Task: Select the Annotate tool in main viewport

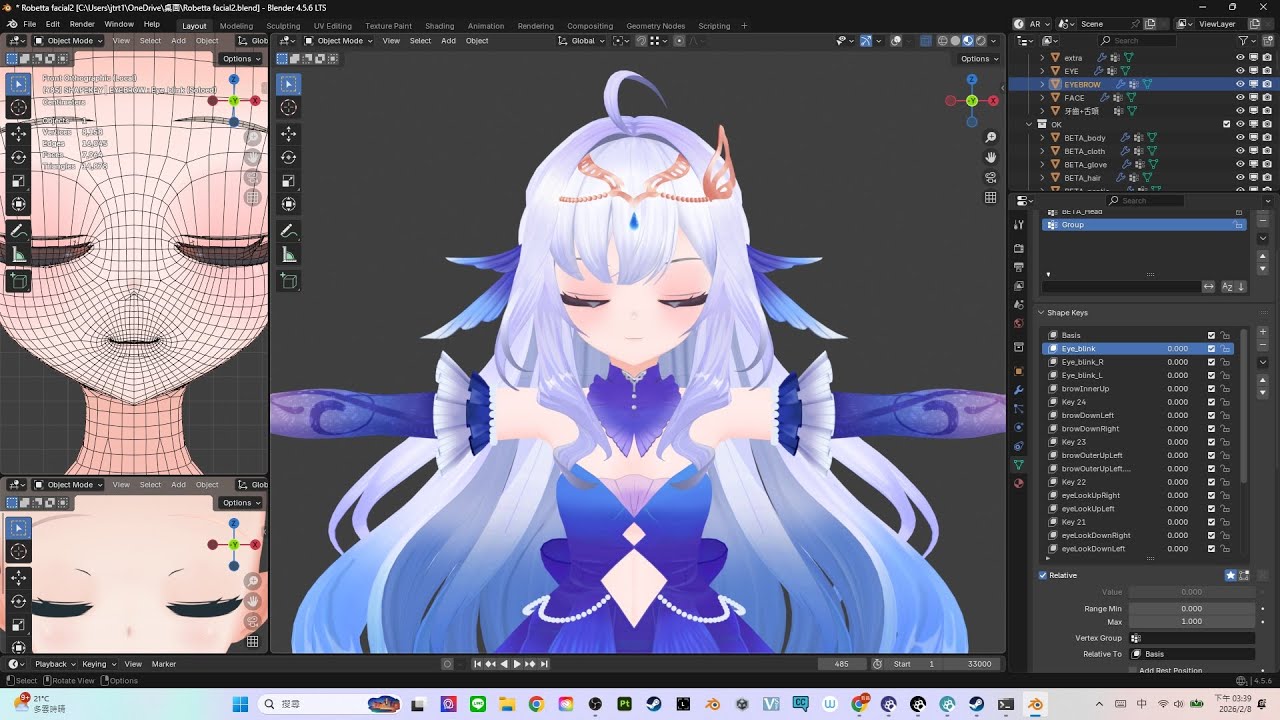Action: tap(288, 231)
